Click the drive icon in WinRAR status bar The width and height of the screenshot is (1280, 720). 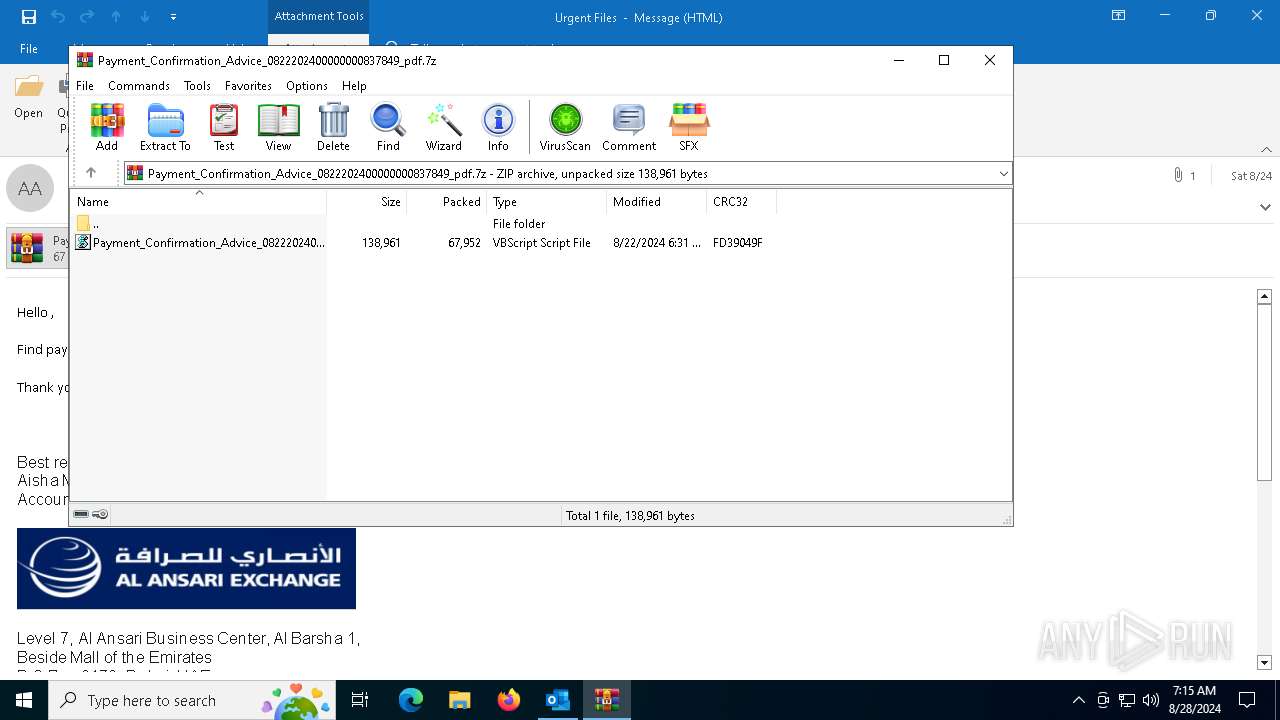(81, 514)
